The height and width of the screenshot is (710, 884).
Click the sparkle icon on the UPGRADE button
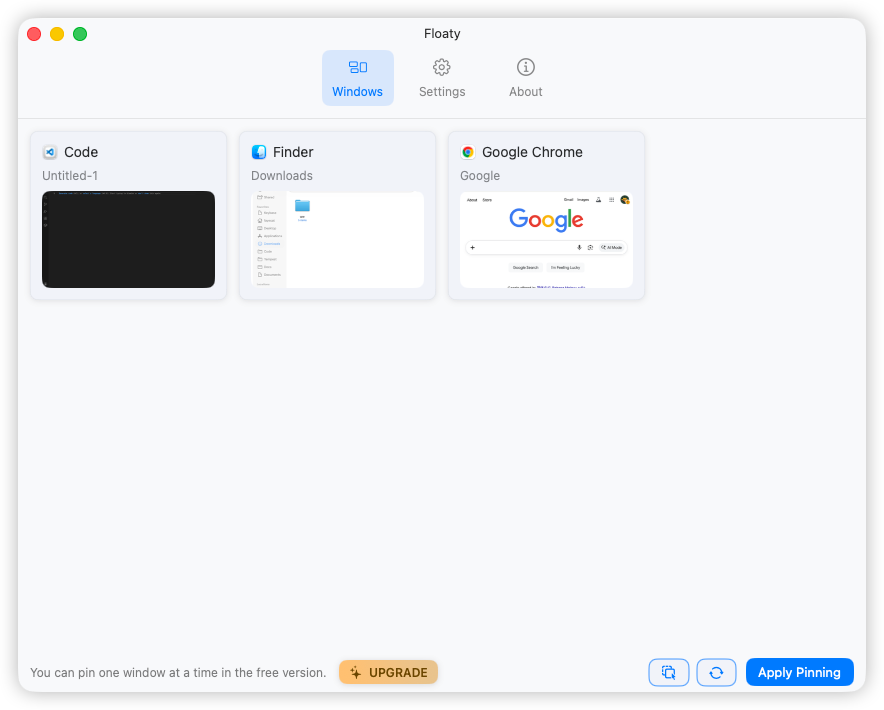357,672
